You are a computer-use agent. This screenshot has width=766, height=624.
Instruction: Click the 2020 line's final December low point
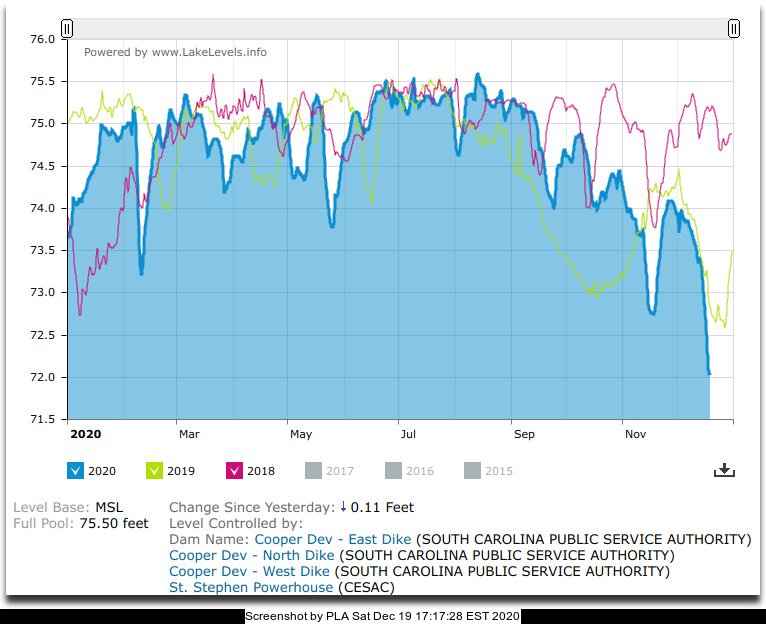[x=709, y=374]
